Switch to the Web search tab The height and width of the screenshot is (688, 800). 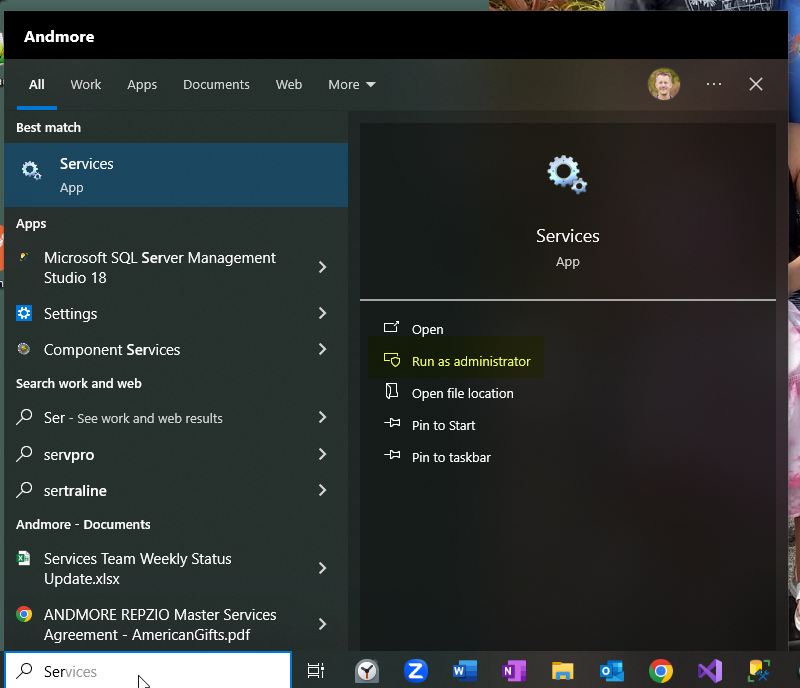[289, 85]
